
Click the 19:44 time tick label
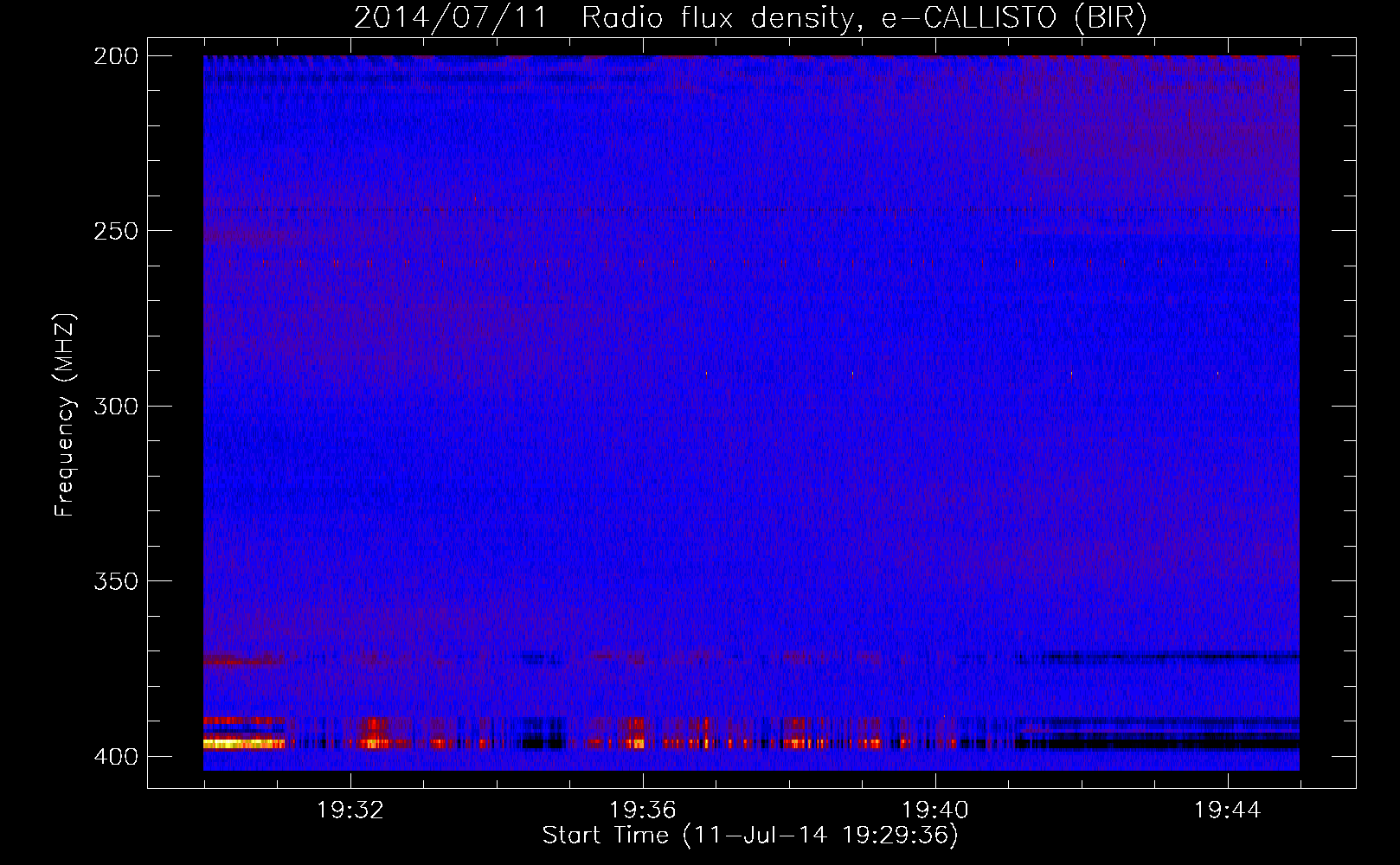1228,811
